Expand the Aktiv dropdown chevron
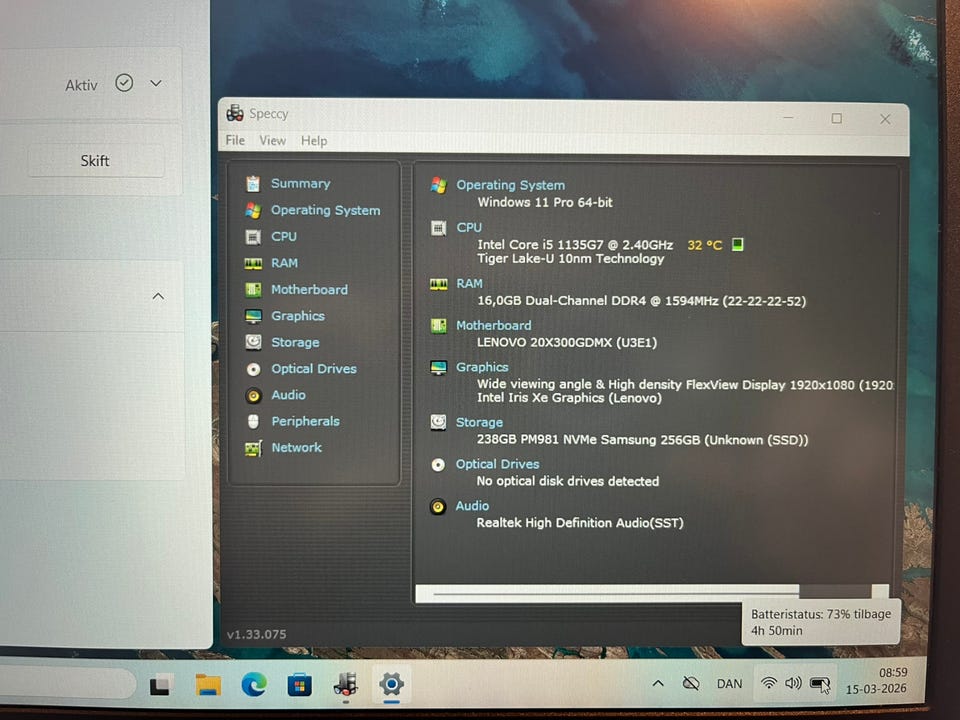This screenshot has width=960, height=720. pyautogui.click(x=156, y=83)
